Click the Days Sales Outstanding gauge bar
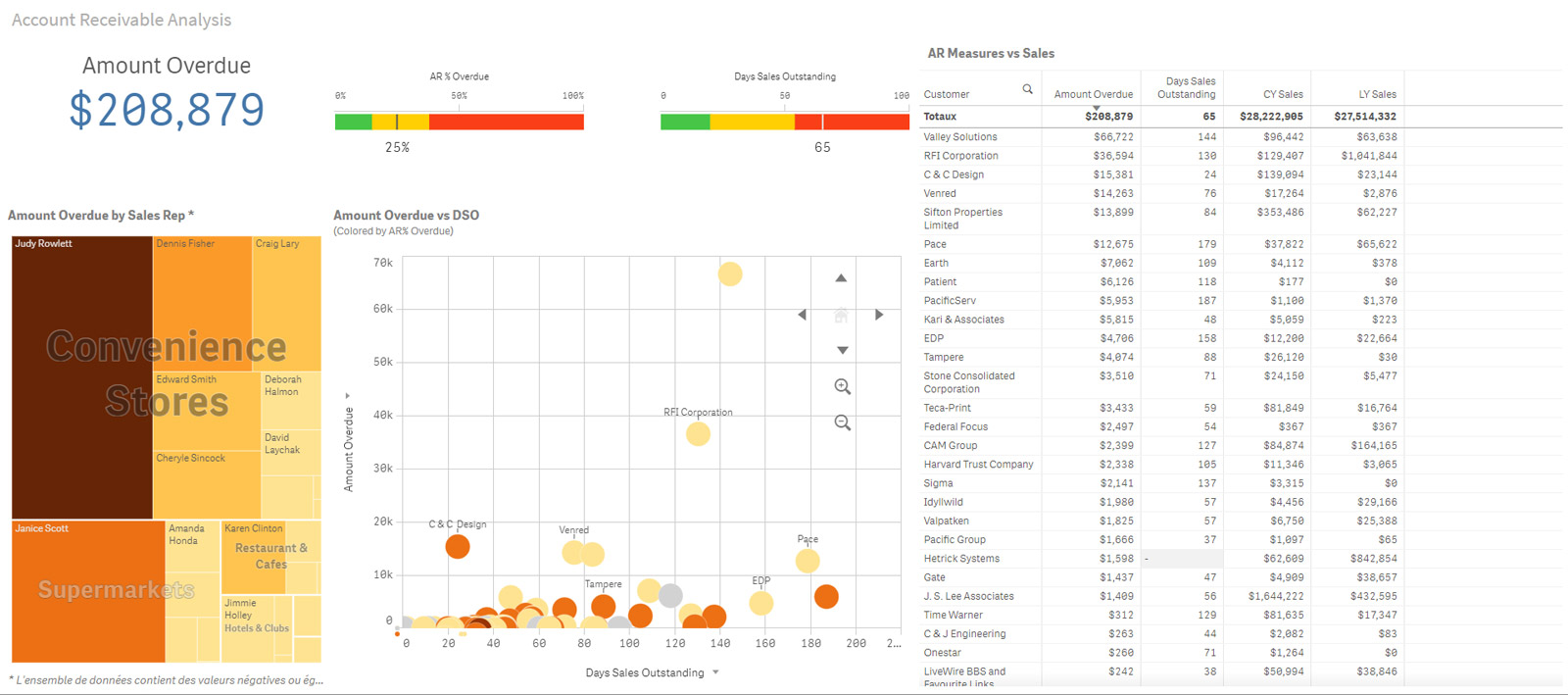The height and width of the screenshot is (695, 1568). click(x=785, y=122)
